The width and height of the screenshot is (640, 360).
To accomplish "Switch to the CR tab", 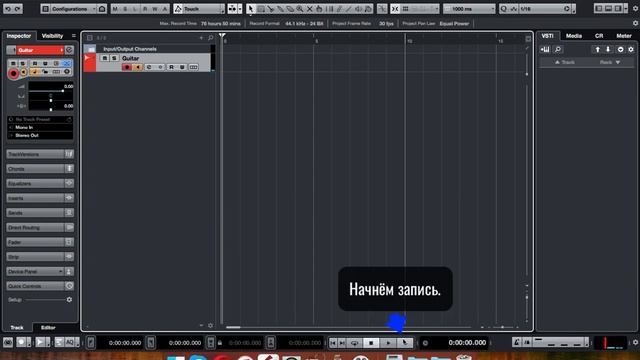I will pos(599,36).
